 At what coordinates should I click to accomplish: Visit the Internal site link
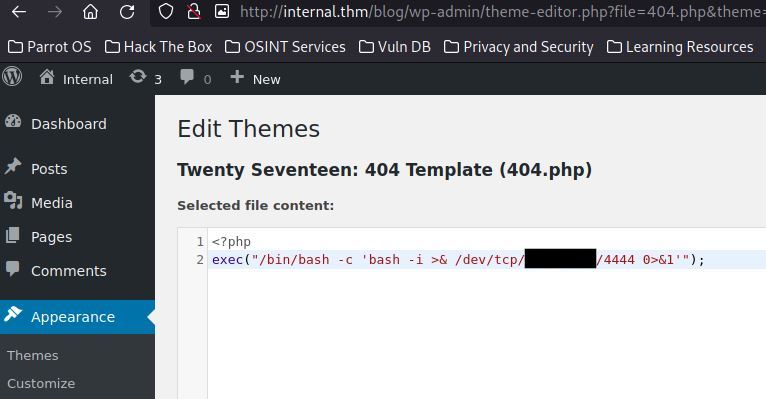point(88,79)
